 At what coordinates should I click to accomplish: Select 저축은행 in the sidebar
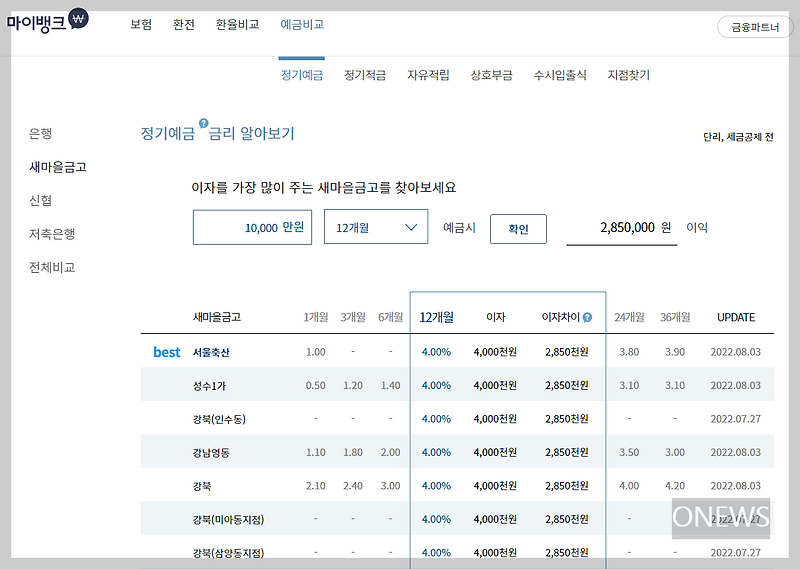pos(52,234)
